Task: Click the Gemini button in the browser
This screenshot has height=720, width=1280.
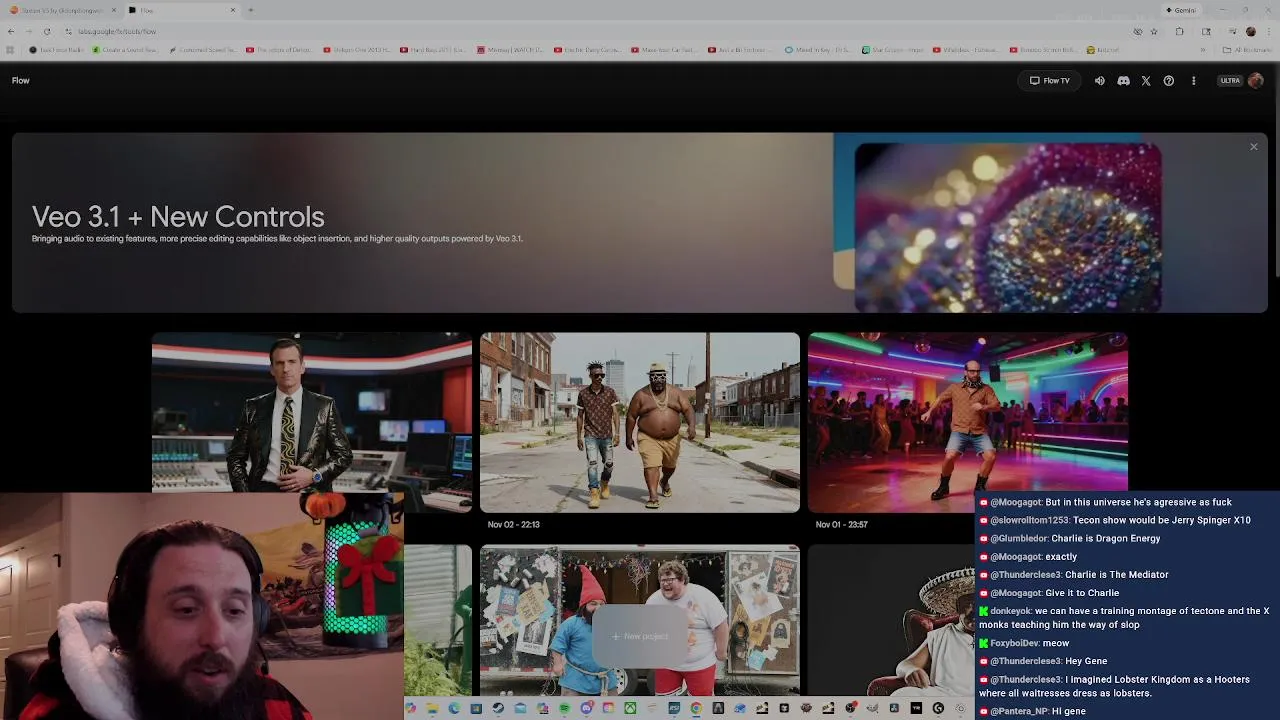Action: (1181, 10)
